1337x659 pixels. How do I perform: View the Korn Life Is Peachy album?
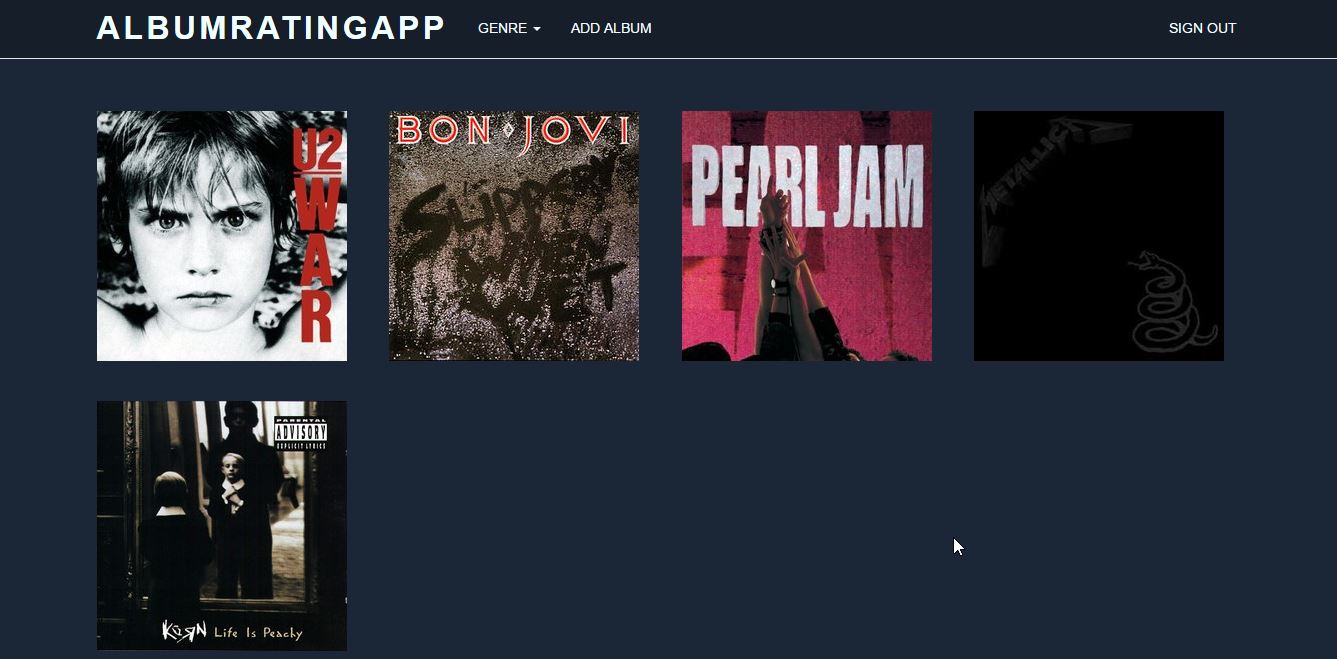[222, 526]
